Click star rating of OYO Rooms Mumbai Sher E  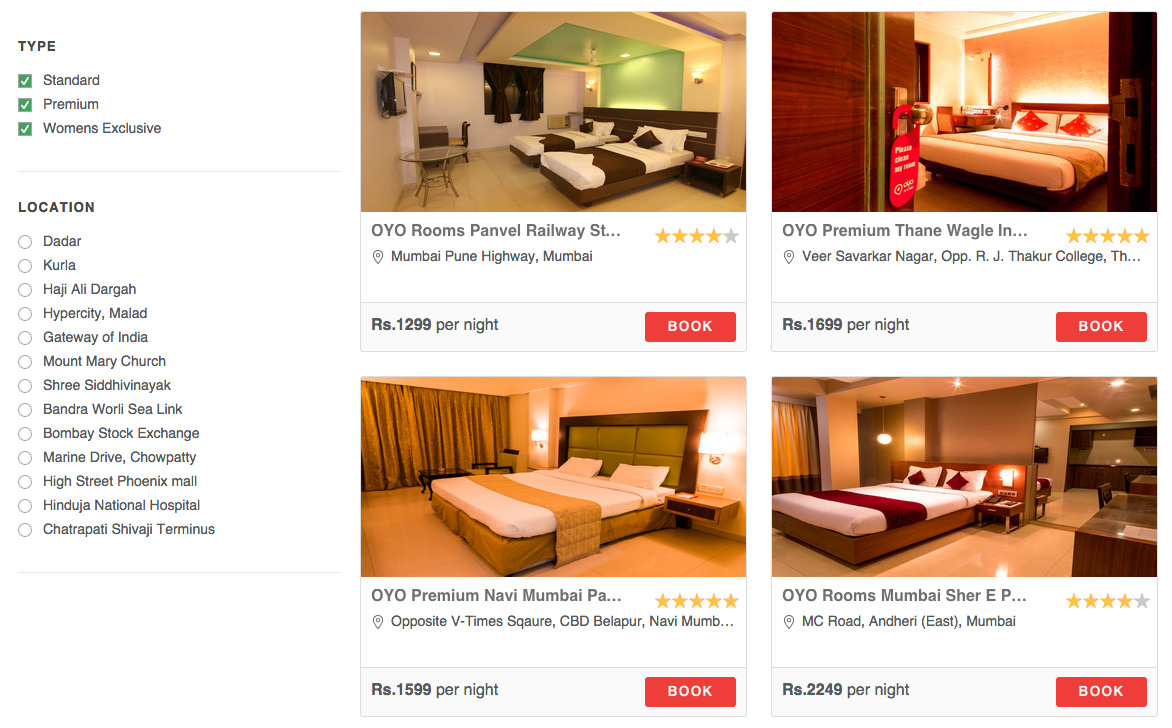(1108, 601)
